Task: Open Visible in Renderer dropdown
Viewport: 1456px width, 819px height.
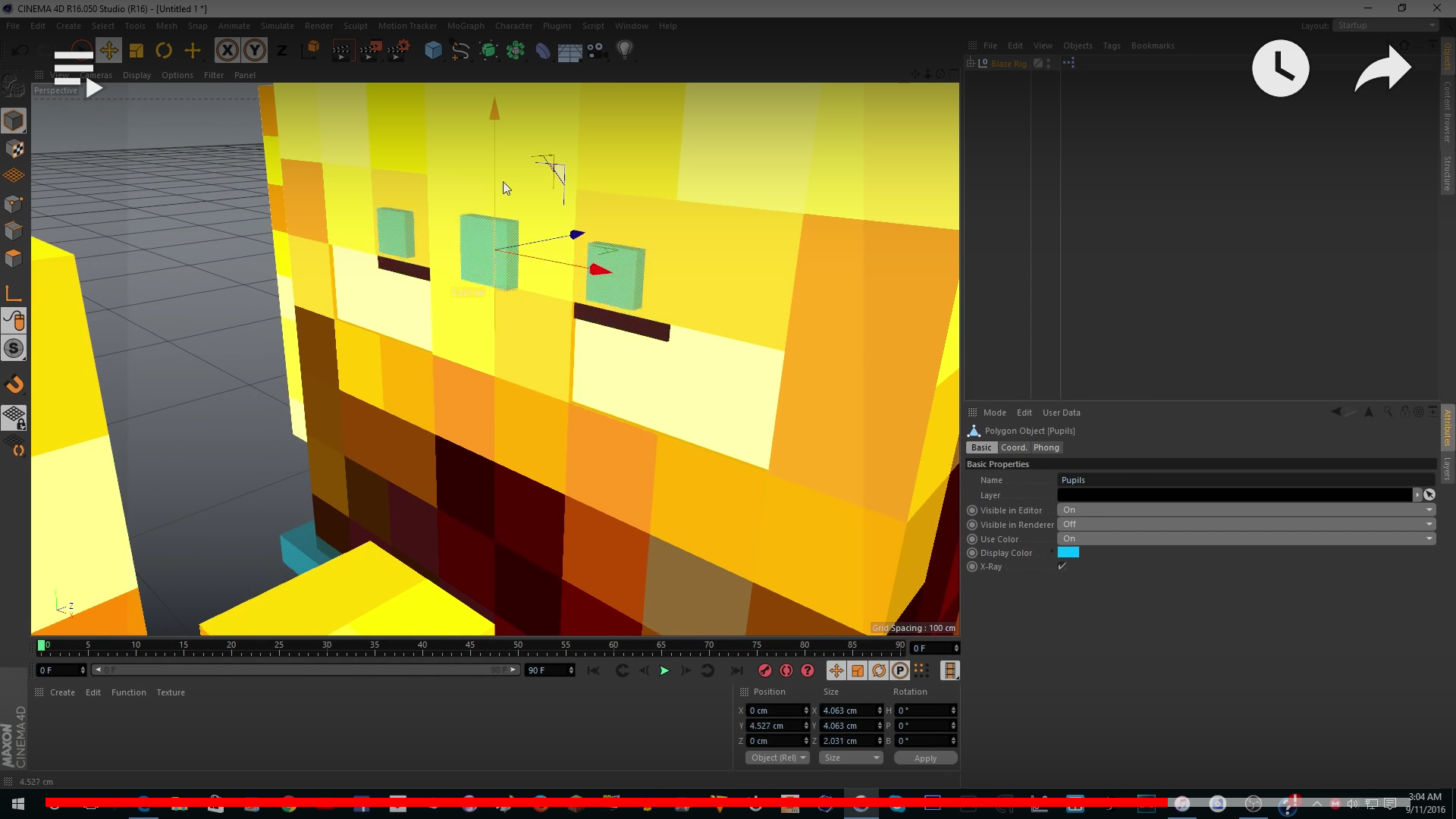Action: tap(1246, 524)
